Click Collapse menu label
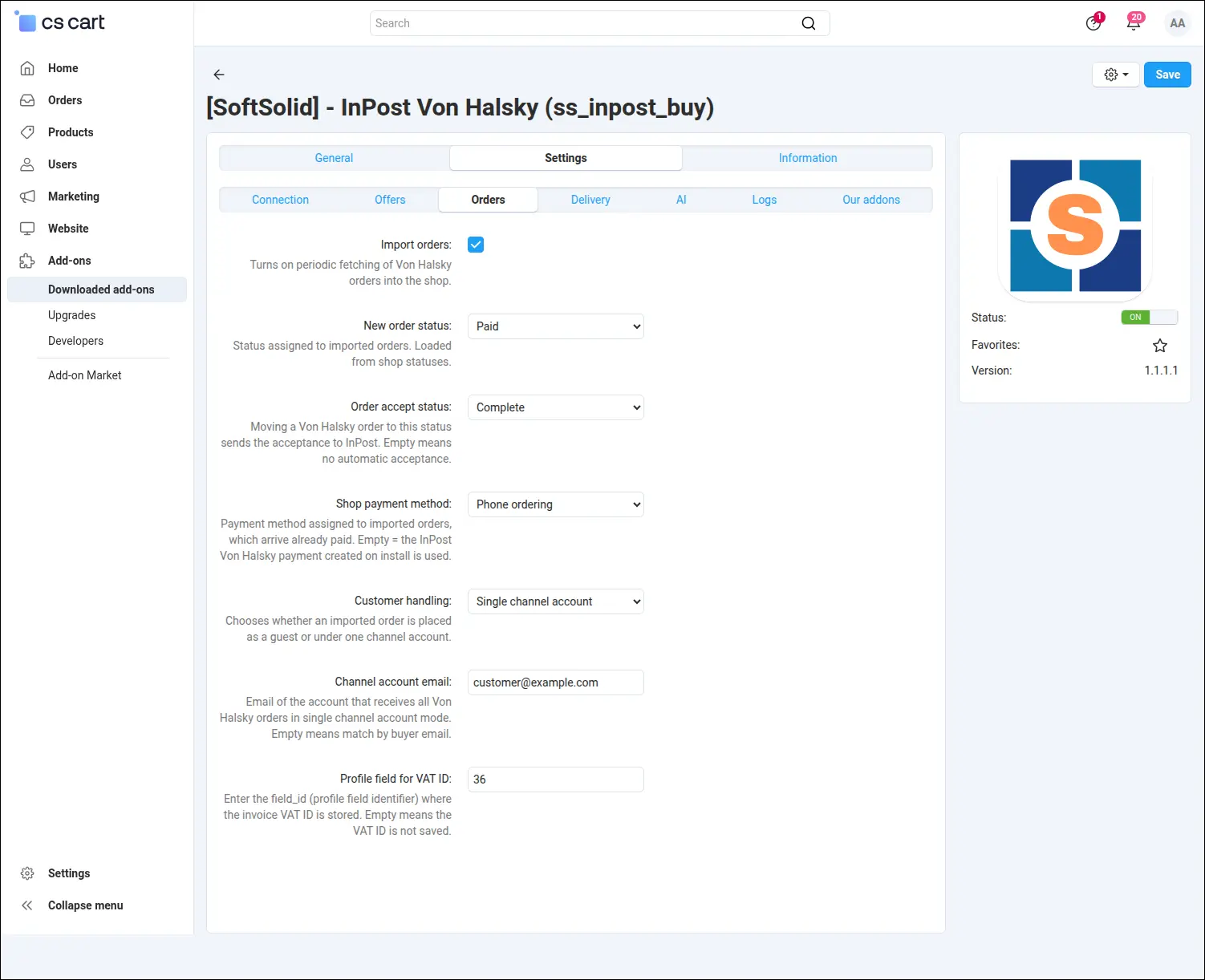 86,905
